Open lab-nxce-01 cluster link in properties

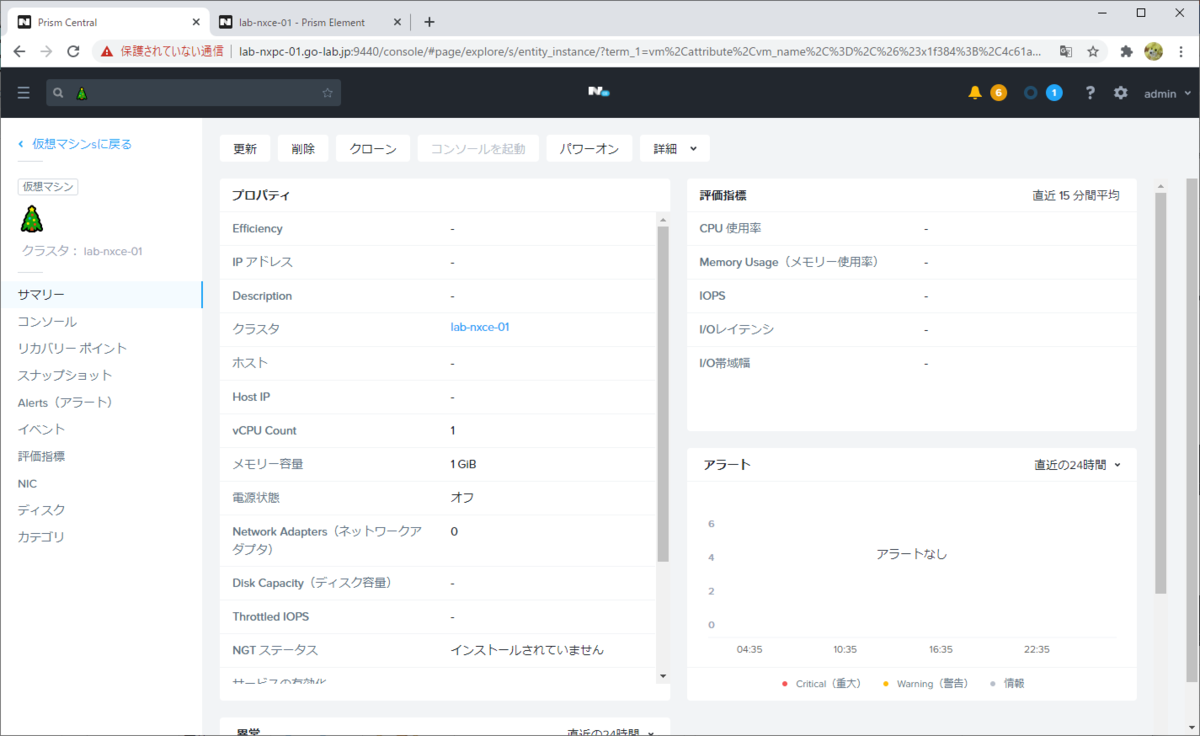(x=480, y=327)
